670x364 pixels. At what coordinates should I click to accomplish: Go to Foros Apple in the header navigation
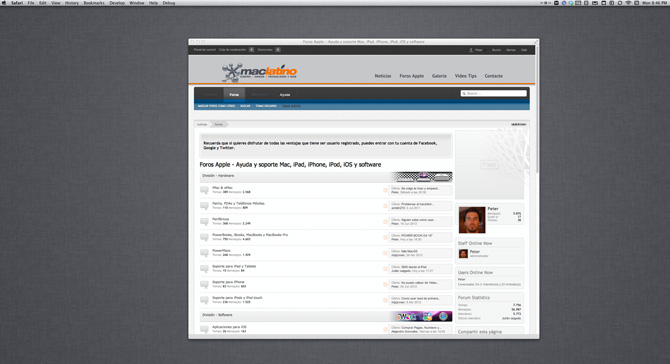pos(411,76)
